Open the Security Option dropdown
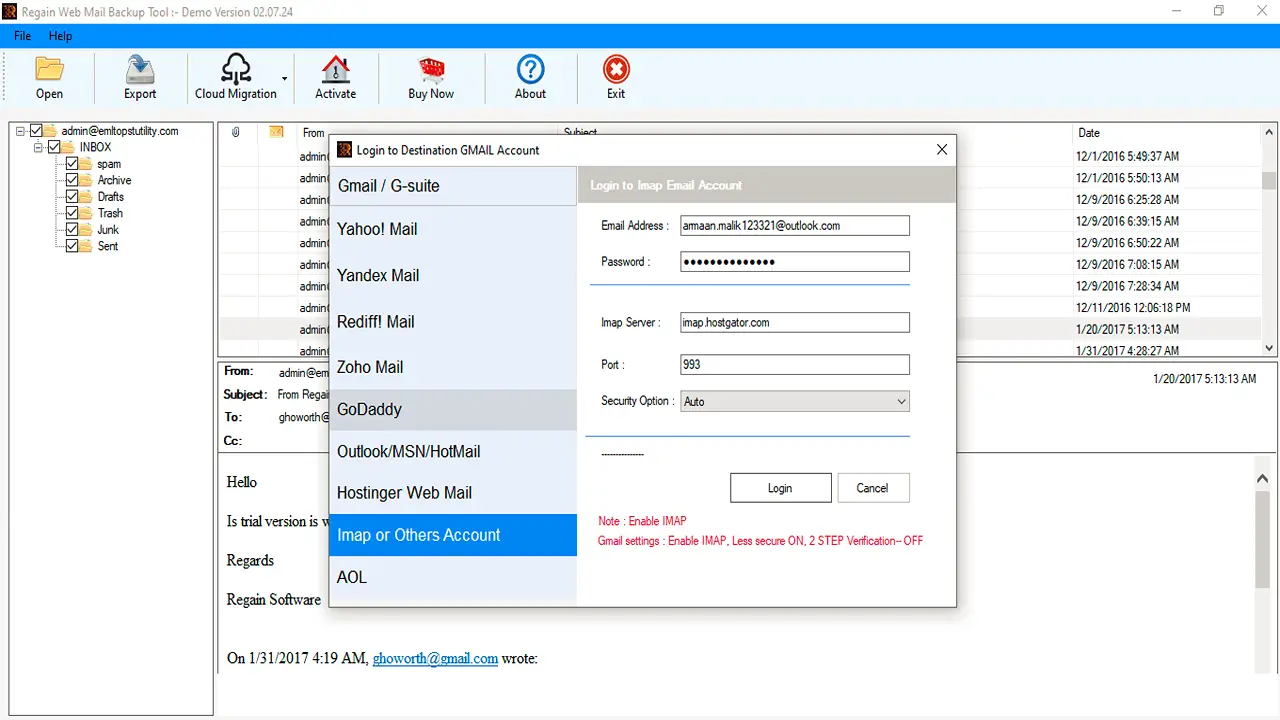Viewport: 1280px width, 720px height. pyautogui.click(x=902, y=402)
